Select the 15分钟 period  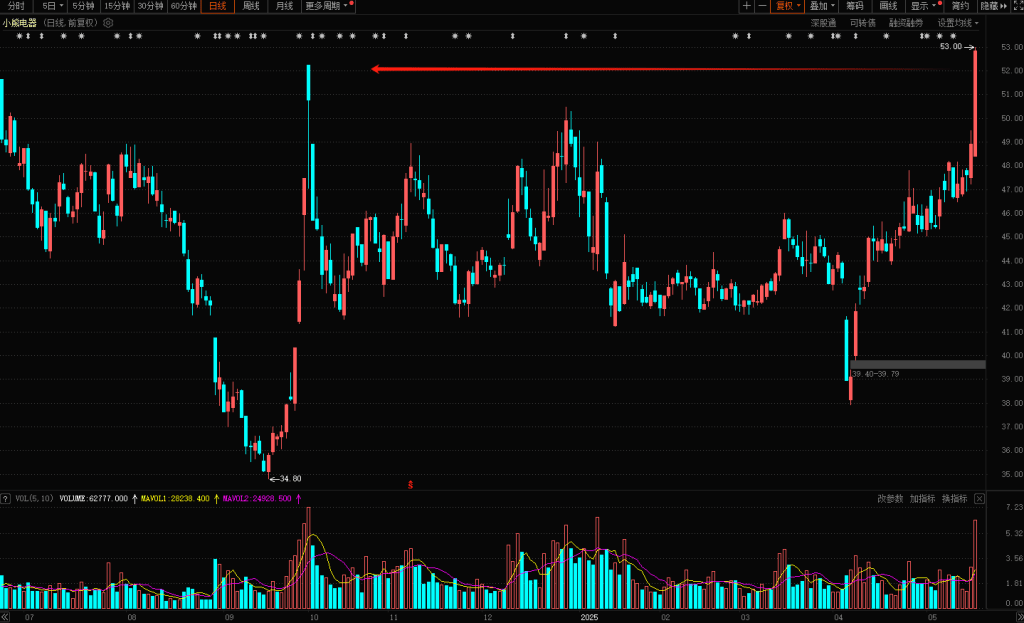(117, 6)
